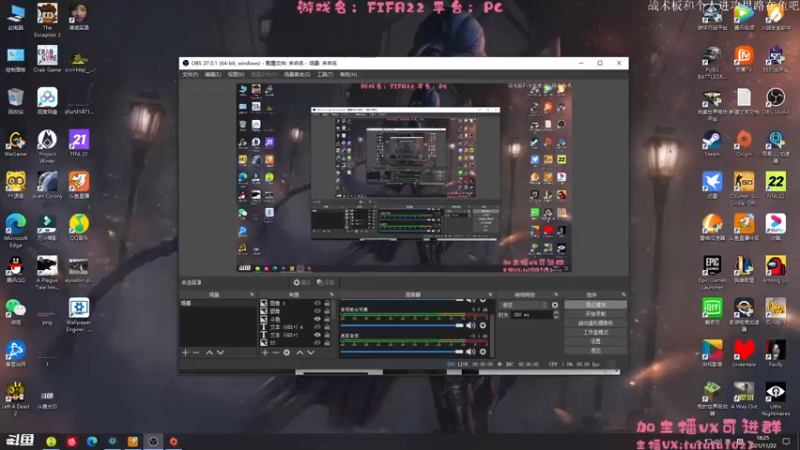Toggle lock on 文本 (GDI+) source

click(x=327, y=335)
